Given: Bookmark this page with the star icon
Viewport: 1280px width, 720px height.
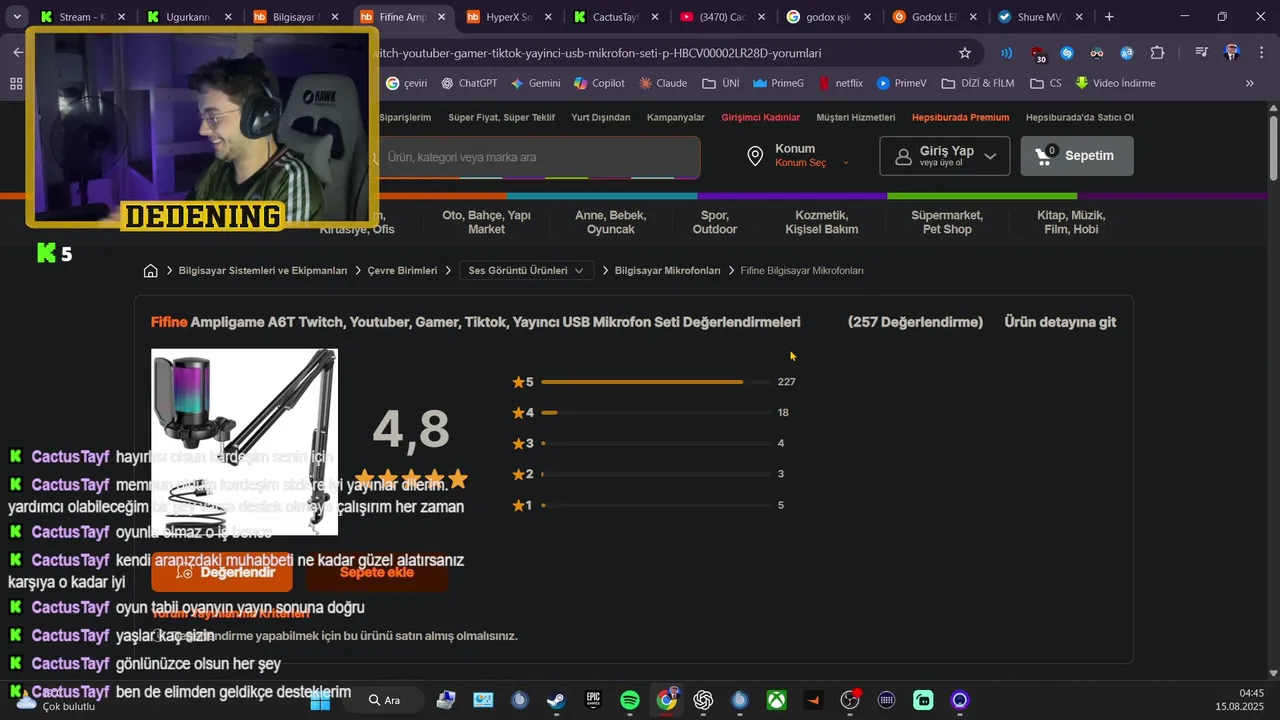Looking at the screenshot, I should click(965, 53).
